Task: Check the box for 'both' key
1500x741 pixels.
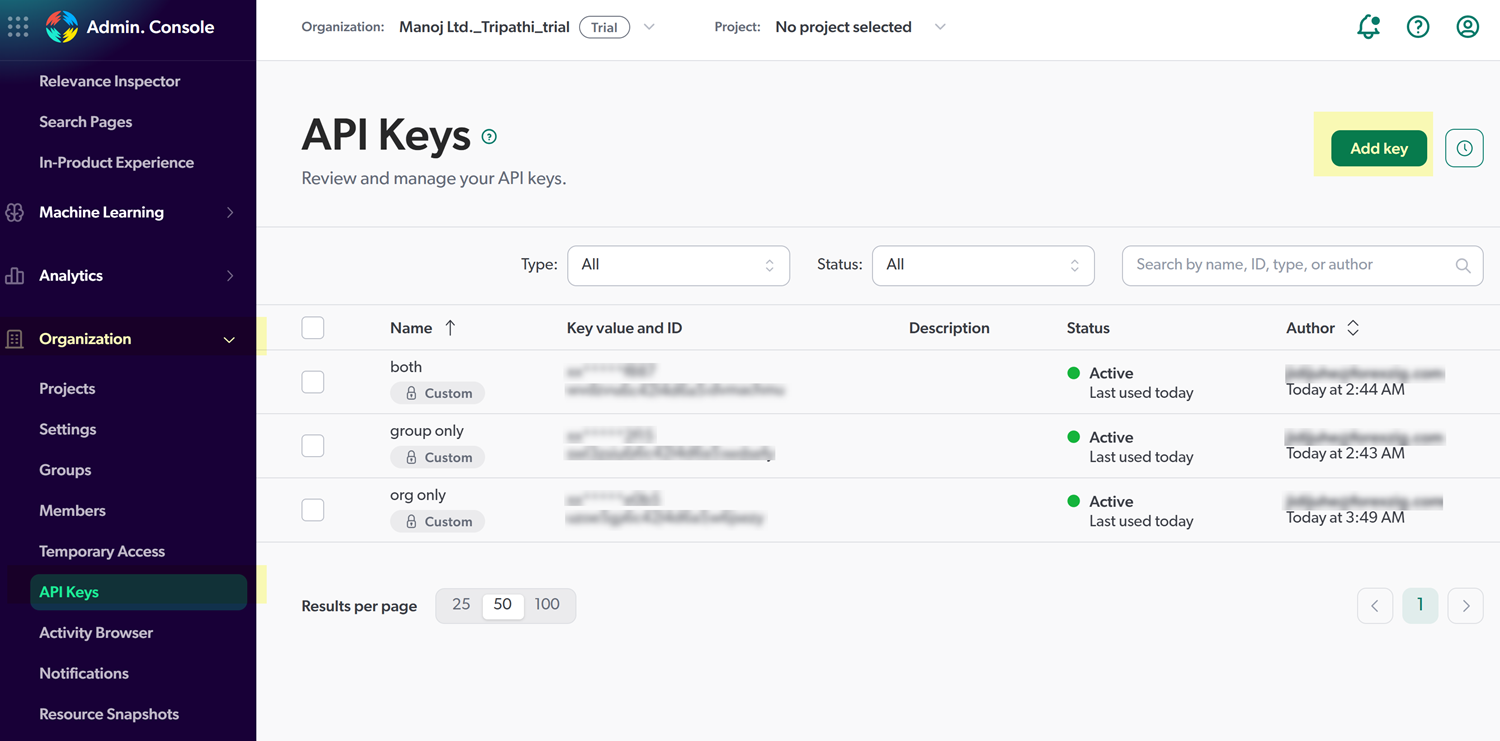Action: point(313,382)
